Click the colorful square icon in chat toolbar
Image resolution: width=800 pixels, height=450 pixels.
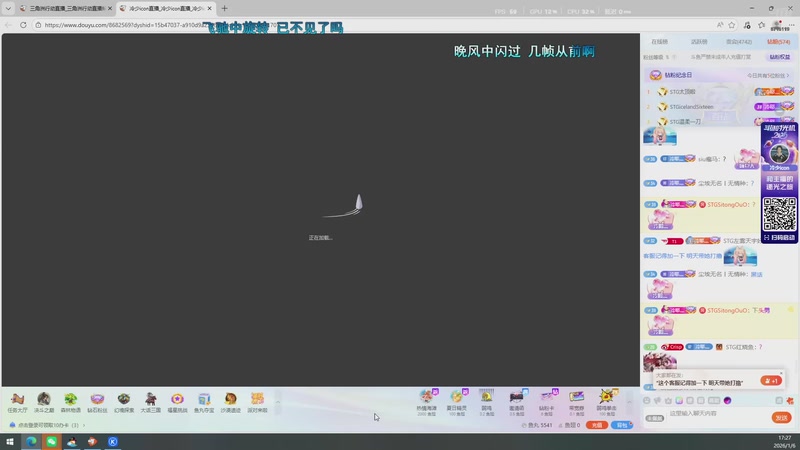(x=679, y=401)
